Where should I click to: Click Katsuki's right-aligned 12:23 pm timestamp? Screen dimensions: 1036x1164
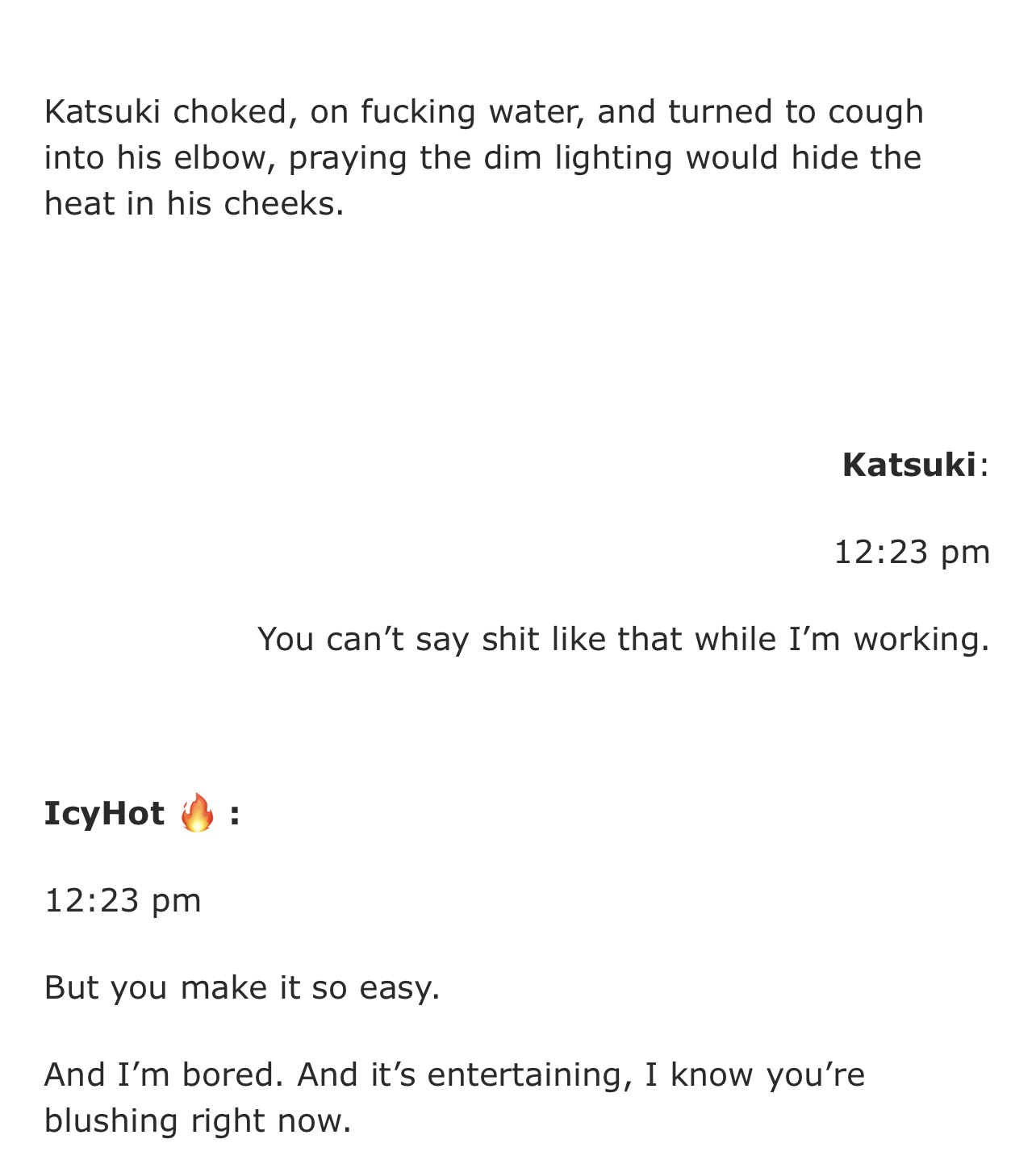tap(911, 552)
